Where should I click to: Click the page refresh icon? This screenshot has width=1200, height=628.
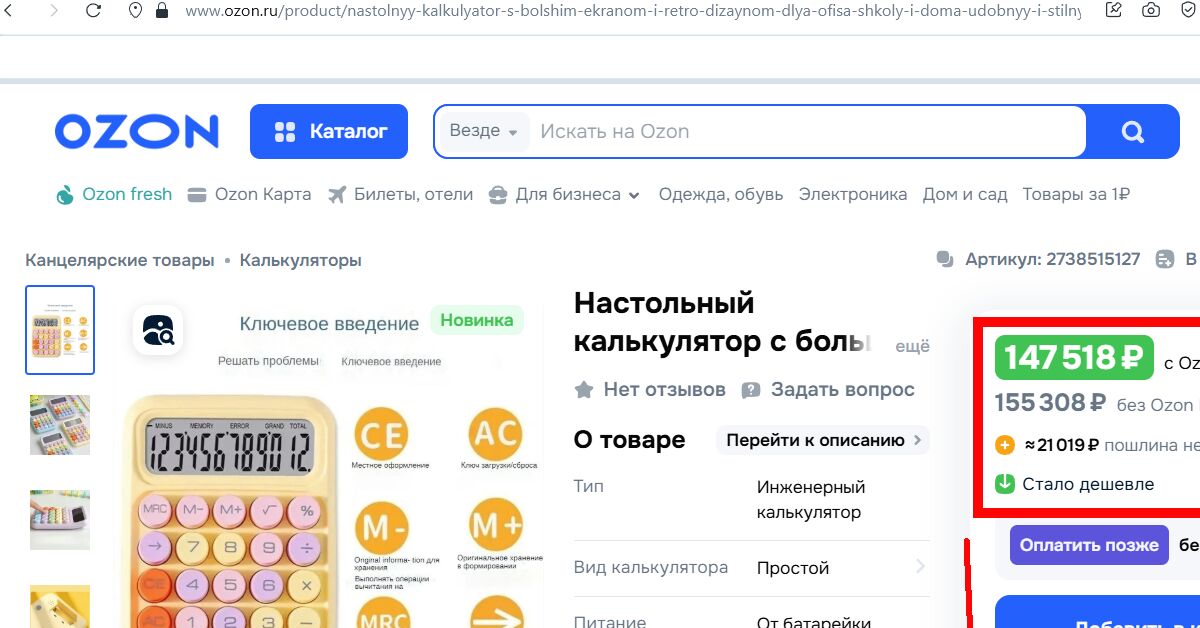coord(93,13)
